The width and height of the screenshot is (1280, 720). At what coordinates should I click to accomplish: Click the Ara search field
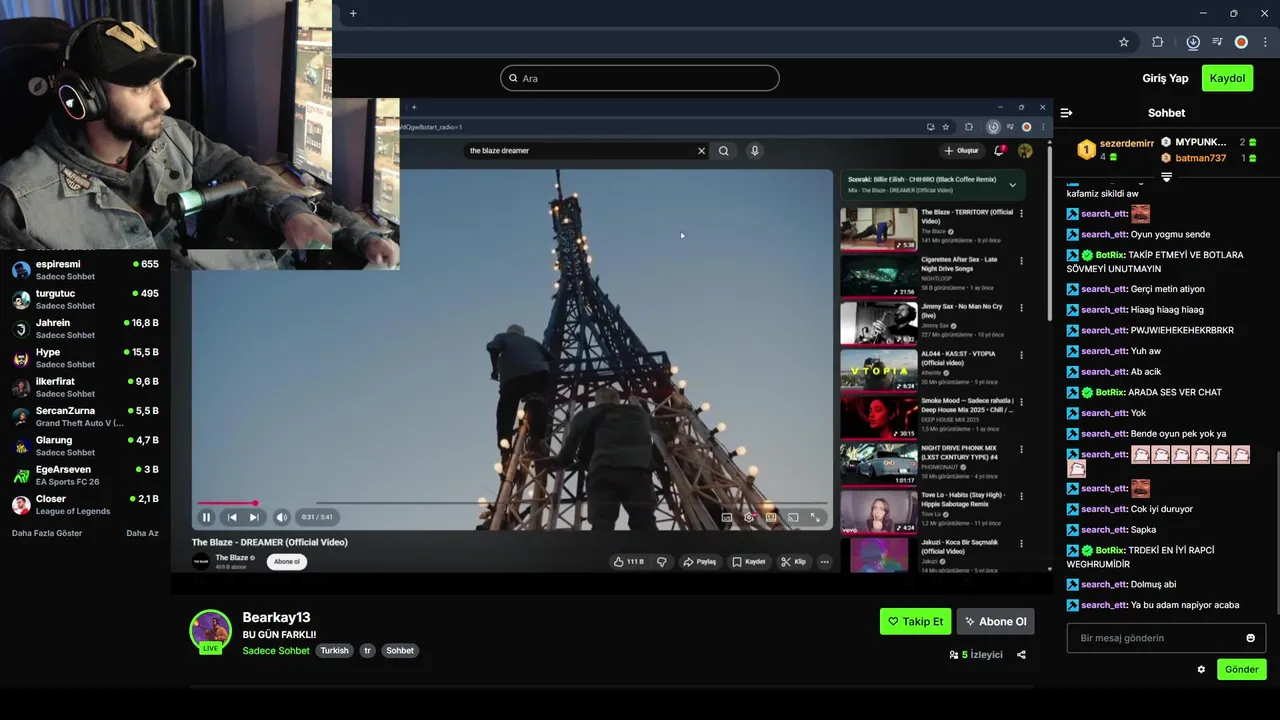coord(640,78)
